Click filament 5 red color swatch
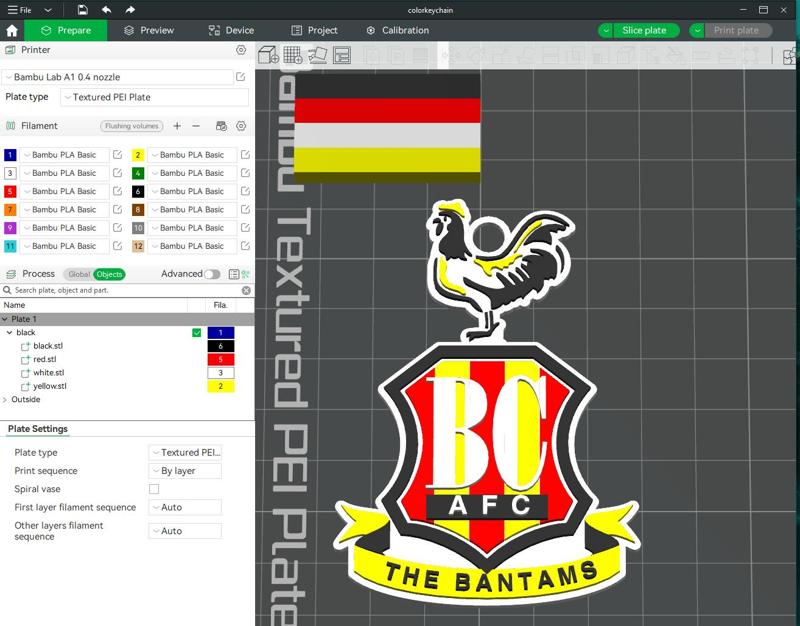The height and width of the screenshot is (626, 800). click(x=10, y=191)
